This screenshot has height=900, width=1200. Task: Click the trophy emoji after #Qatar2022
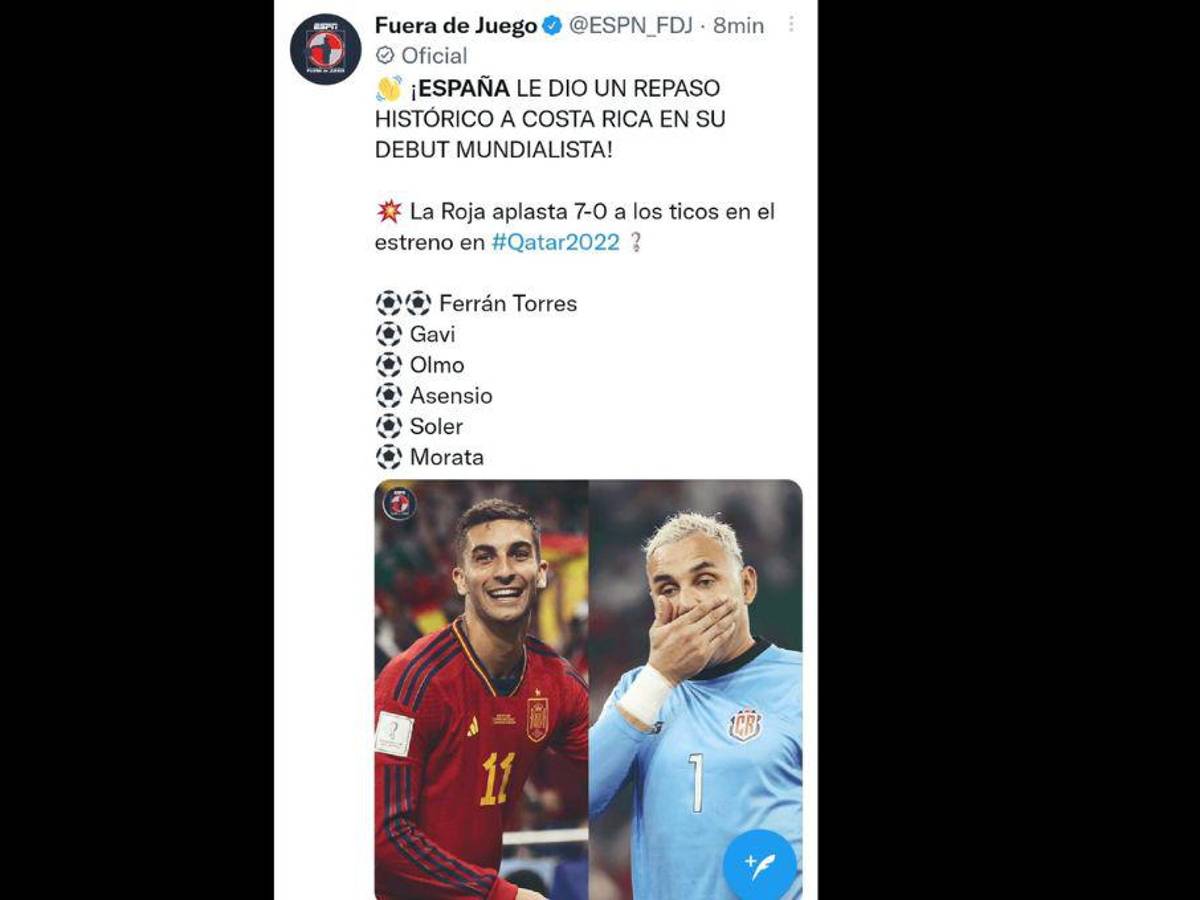tap(635, 242)
